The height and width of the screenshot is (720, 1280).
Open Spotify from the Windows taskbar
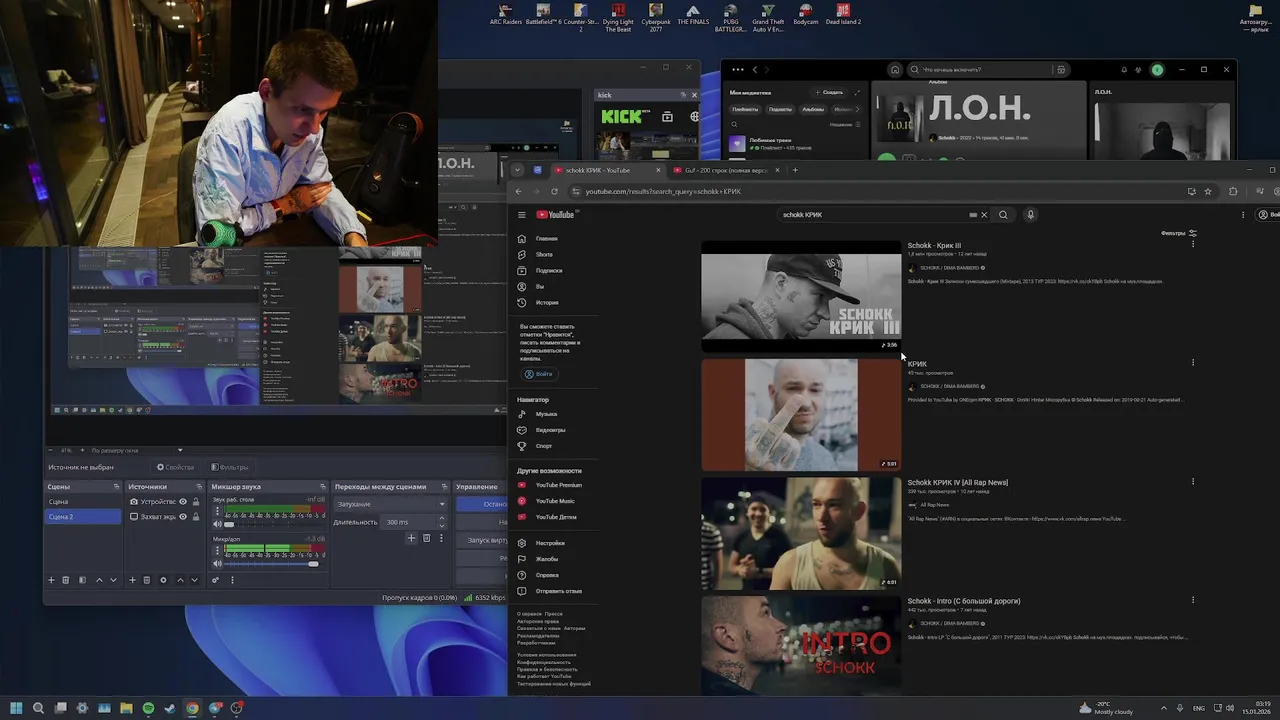[148, 708]
